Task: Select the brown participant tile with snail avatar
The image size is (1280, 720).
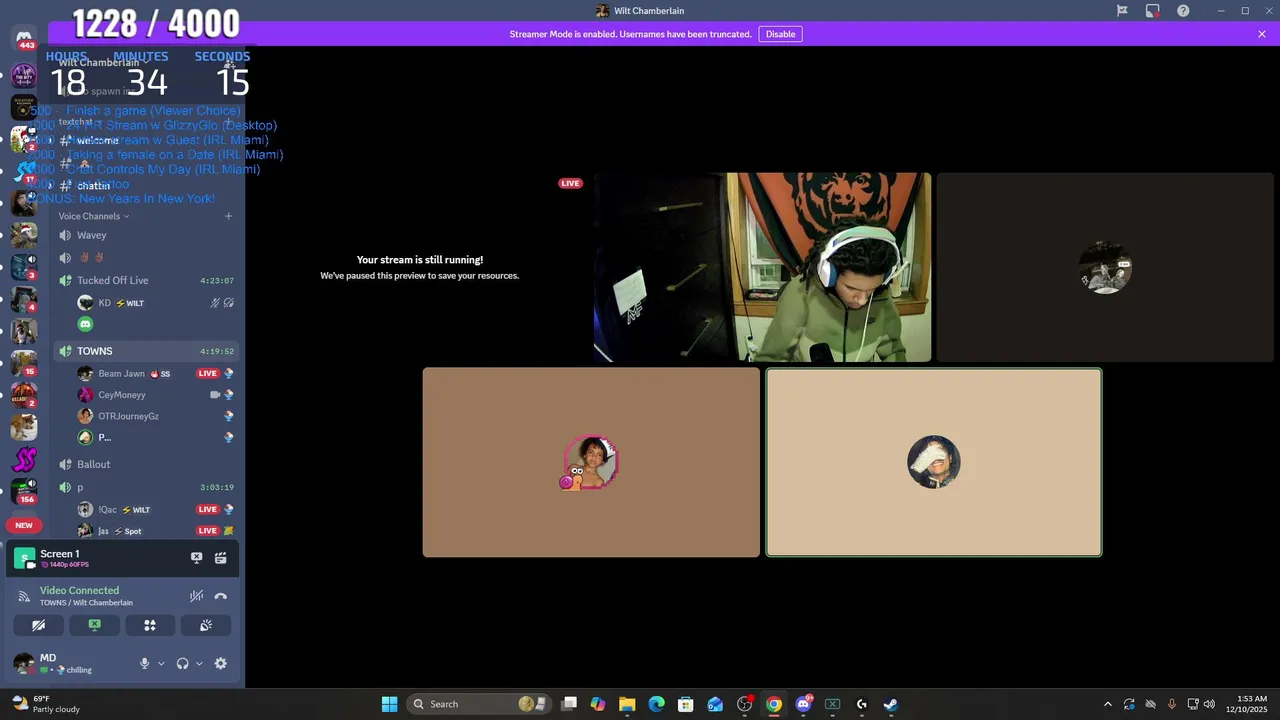Action: (591, 462)
